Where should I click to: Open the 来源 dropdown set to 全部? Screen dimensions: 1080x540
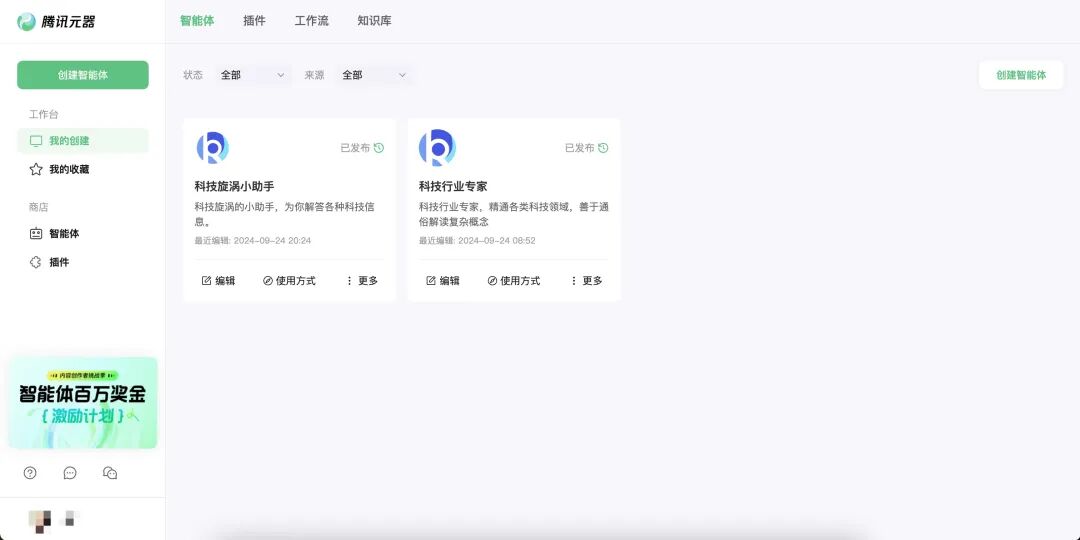pos(375,75)
